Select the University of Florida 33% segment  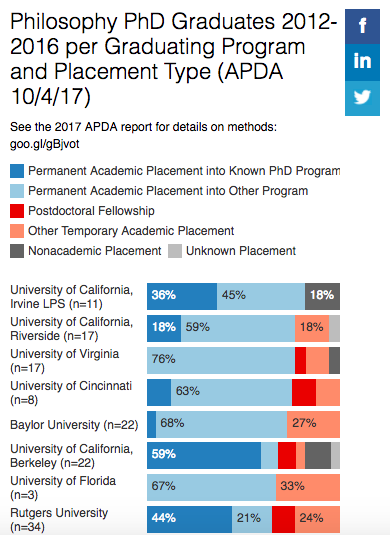click(308, 488)
